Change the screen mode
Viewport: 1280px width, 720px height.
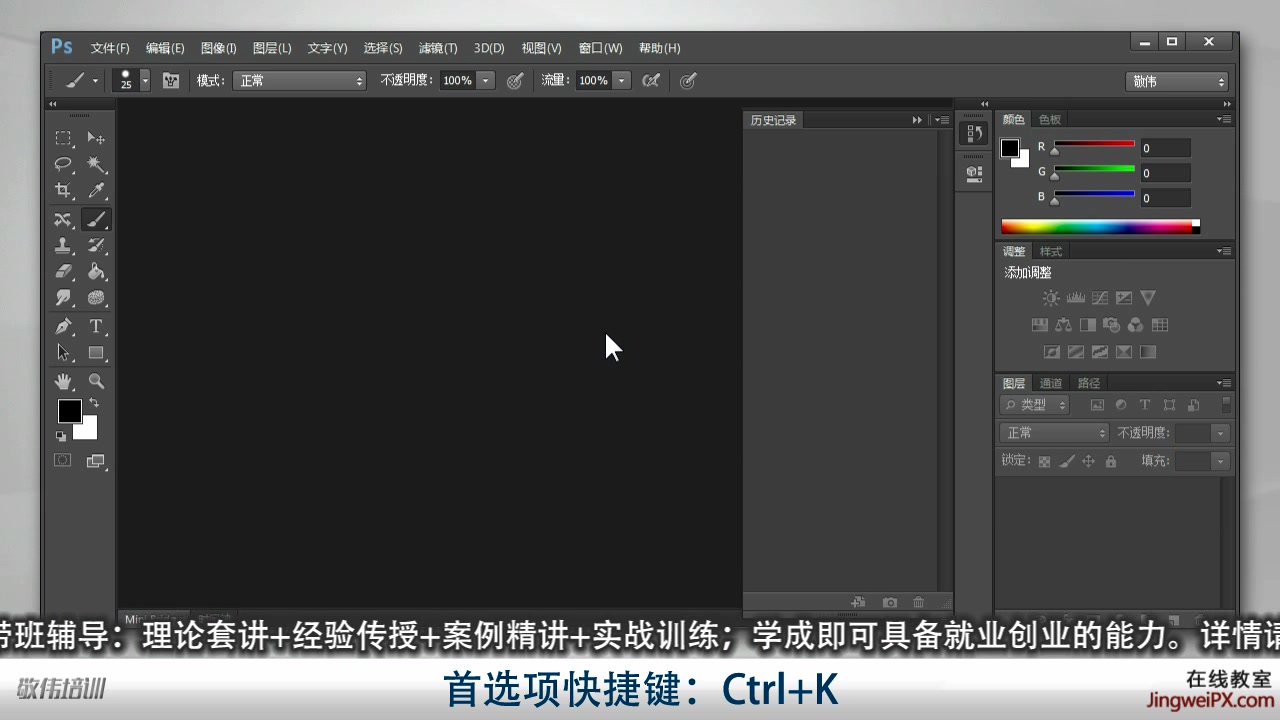[x=96, y=461]
